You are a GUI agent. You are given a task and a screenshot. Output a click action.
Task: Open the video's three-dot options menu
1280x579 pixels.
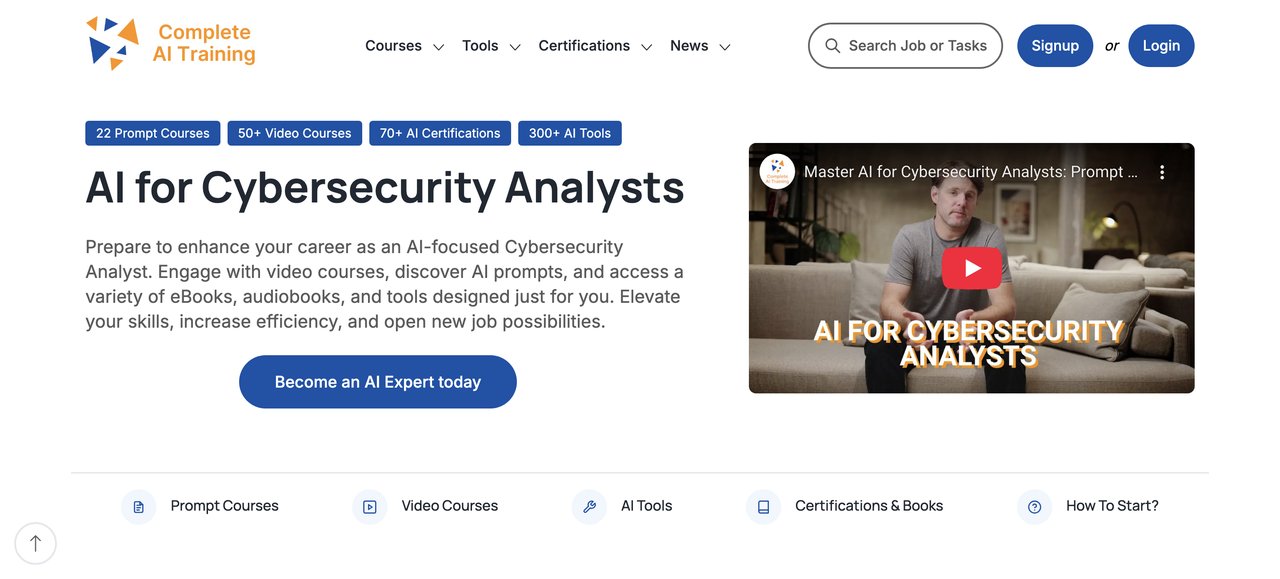point(1162,172)
